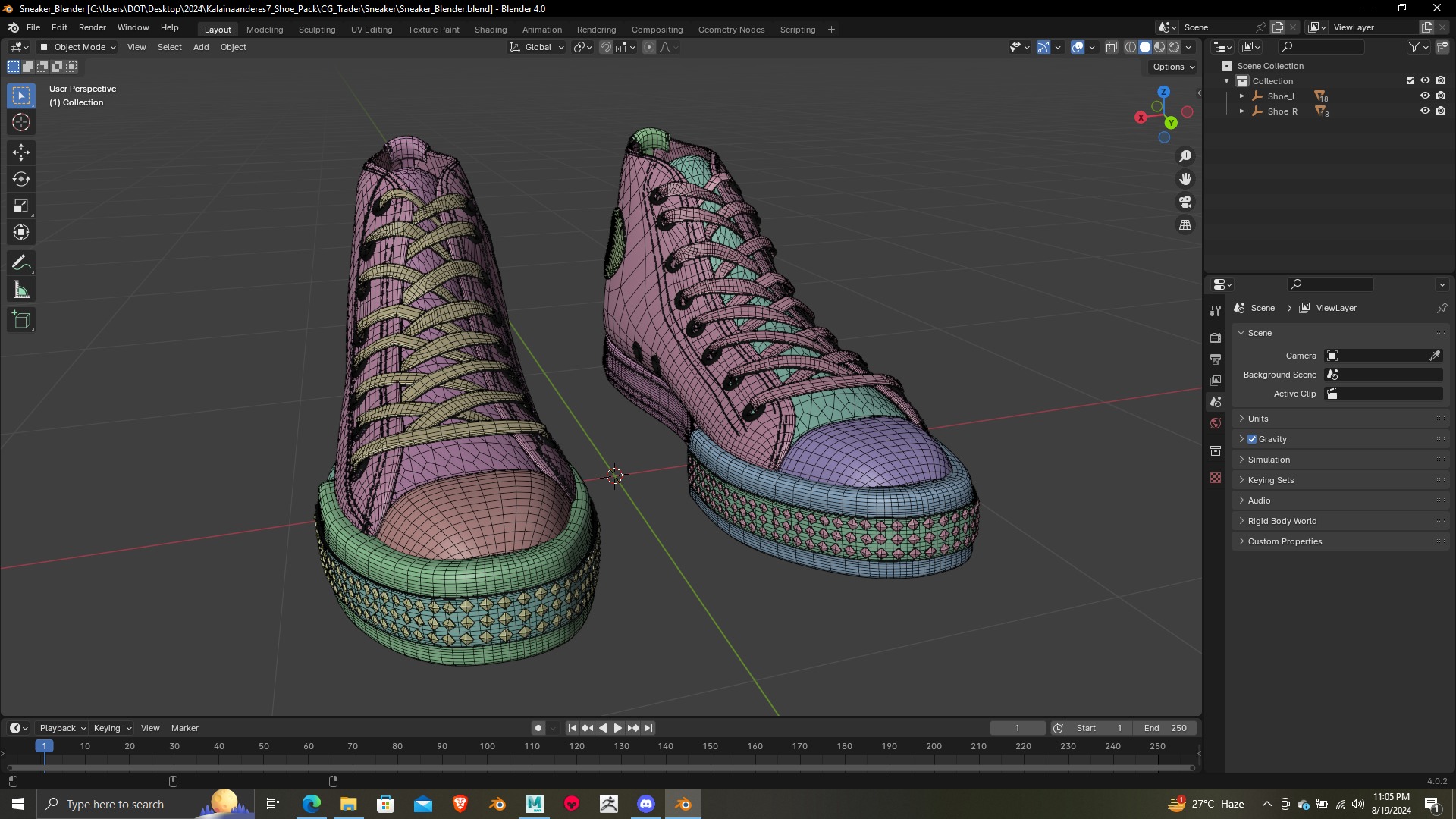Toggle Collection eye visibility icon

point(1425,80)
